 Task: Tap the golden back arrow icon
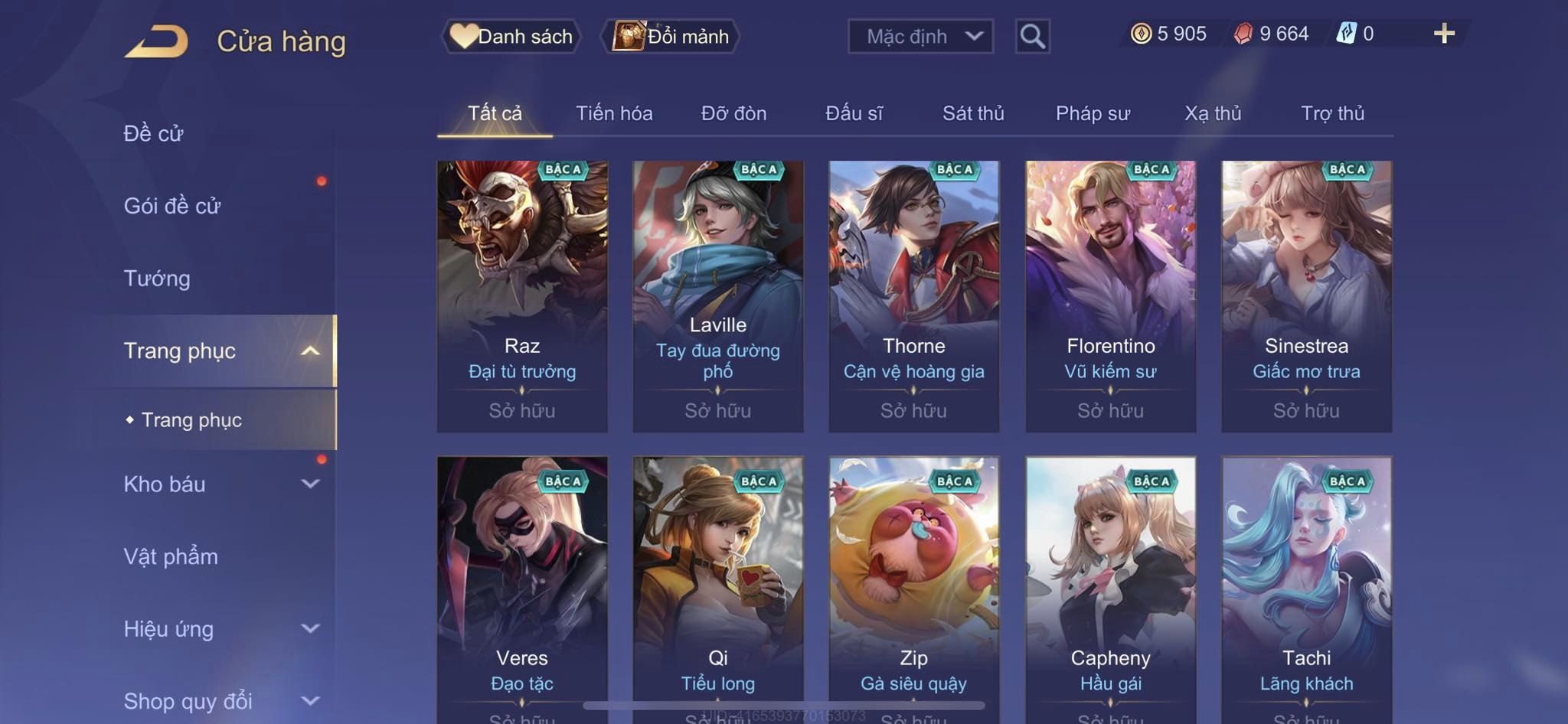click(156, 41)
